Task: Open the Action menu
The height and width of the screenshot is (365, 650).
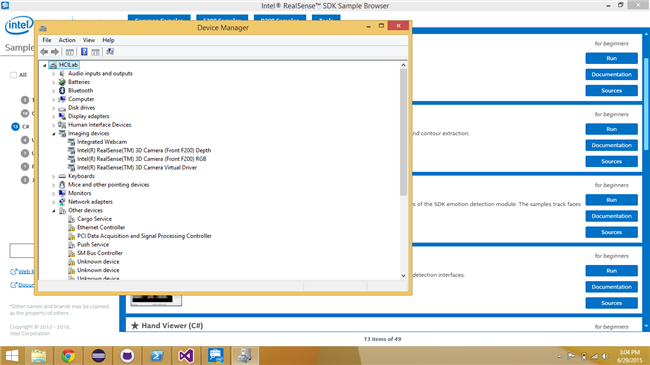Action: pyautogui.click(x=67, y=40)
